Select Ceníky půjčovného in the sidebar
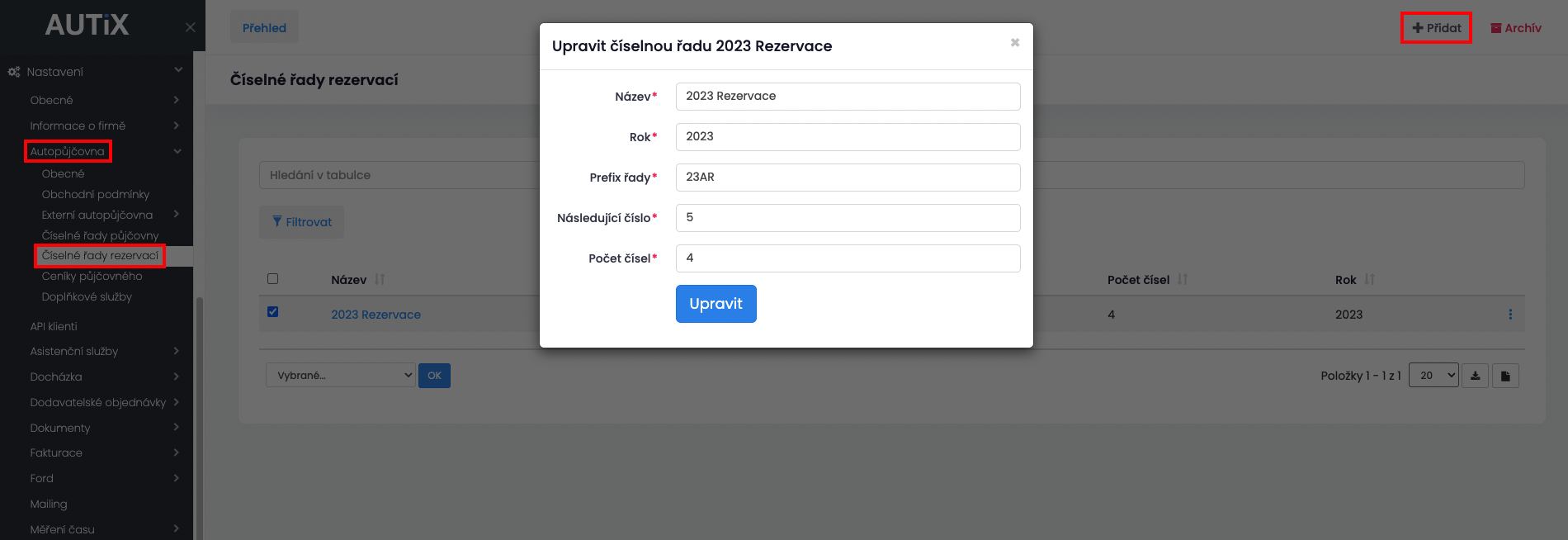Screen dimensions: 1568x540 pyautogui.click(x=92, y=277)
